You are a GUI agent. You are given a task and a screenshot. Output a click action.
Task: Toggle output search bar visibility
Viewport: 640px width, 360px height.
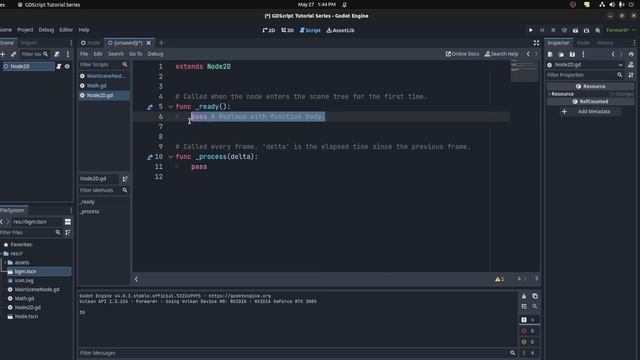coord(535,306)
